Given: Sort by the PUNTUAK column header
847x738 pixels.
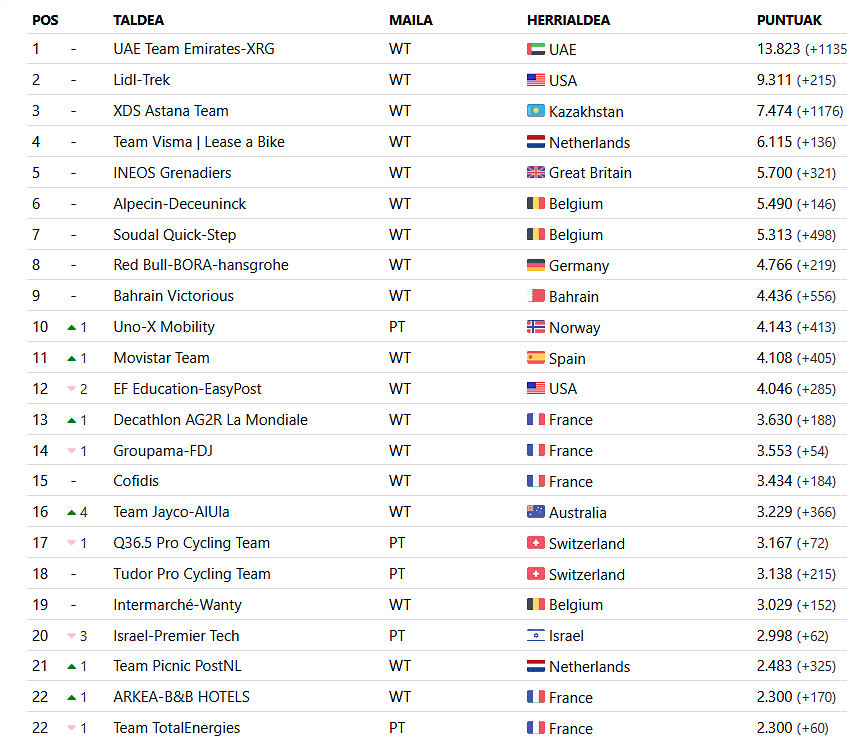Looking at the screenshot, I should point(789,20).
